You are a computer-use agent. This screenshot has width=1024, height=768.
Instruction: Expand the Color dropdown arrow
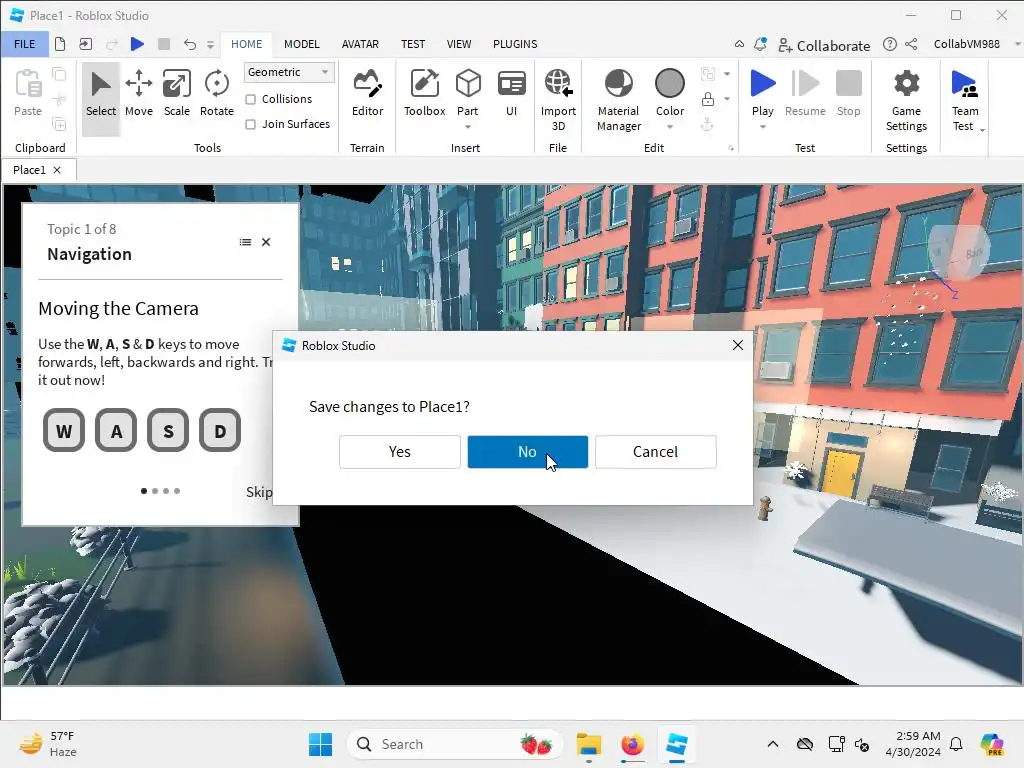click(669, 127)
